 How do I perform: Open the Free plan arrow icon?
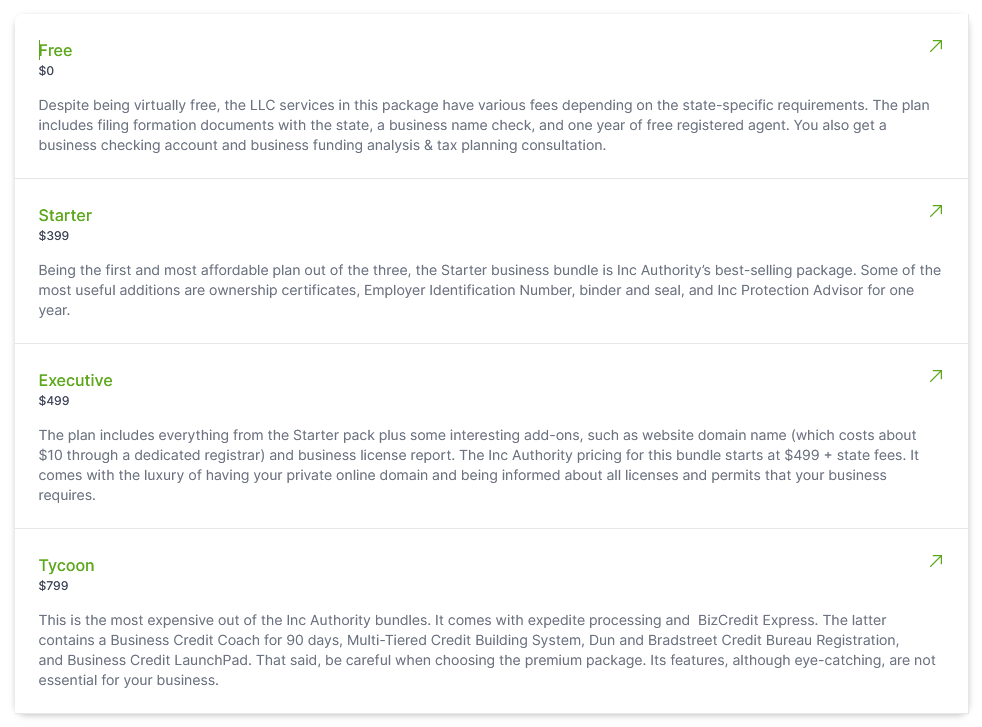coord(936,46)
